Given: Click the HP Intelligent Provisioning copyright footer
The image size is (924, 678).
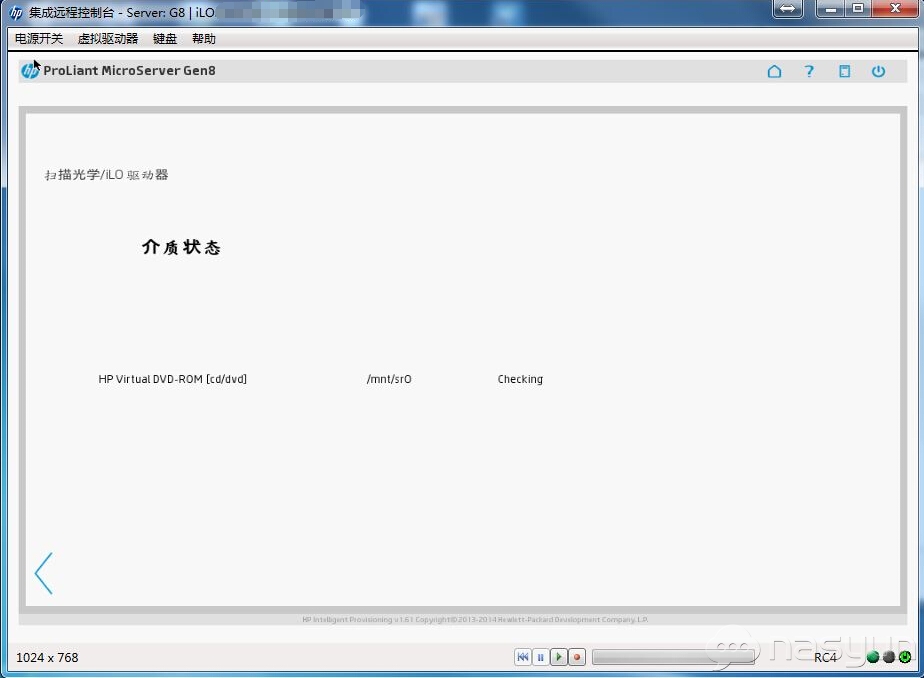Looking at the screenshot, I should point(475,620).
